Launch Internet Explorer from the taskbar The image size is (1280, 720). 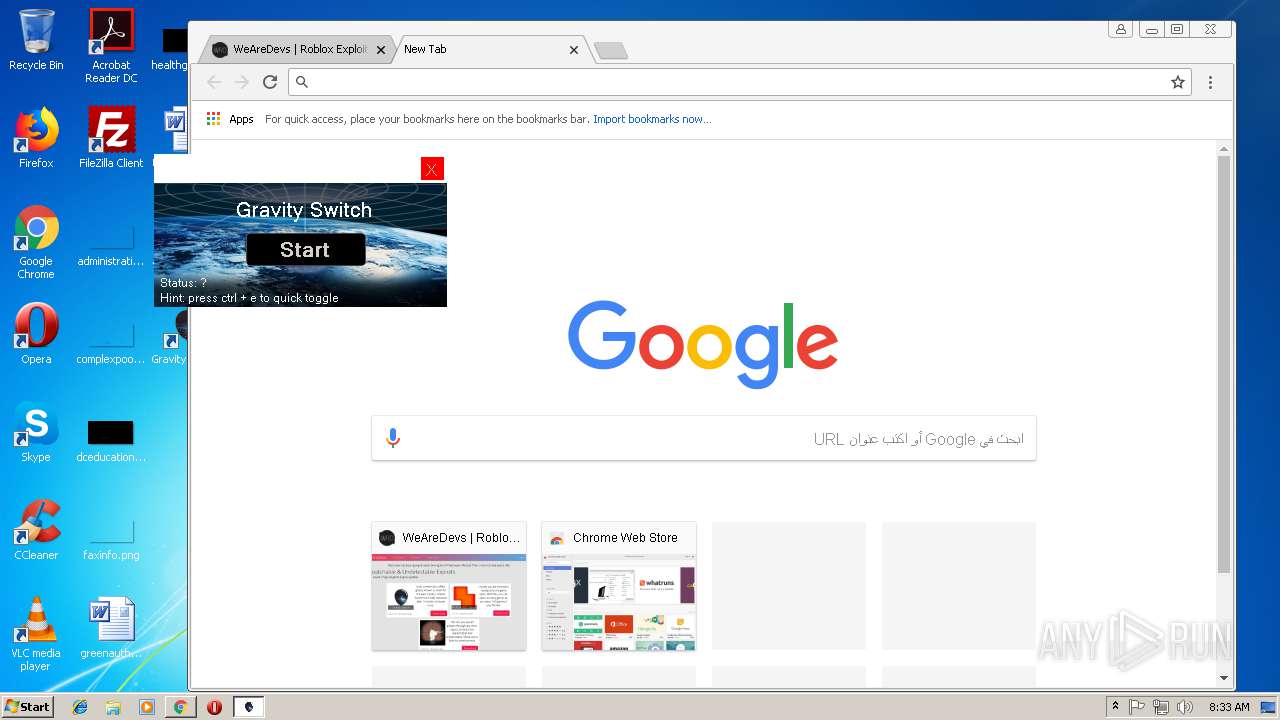pyautogui.click(x=80, y=707)
